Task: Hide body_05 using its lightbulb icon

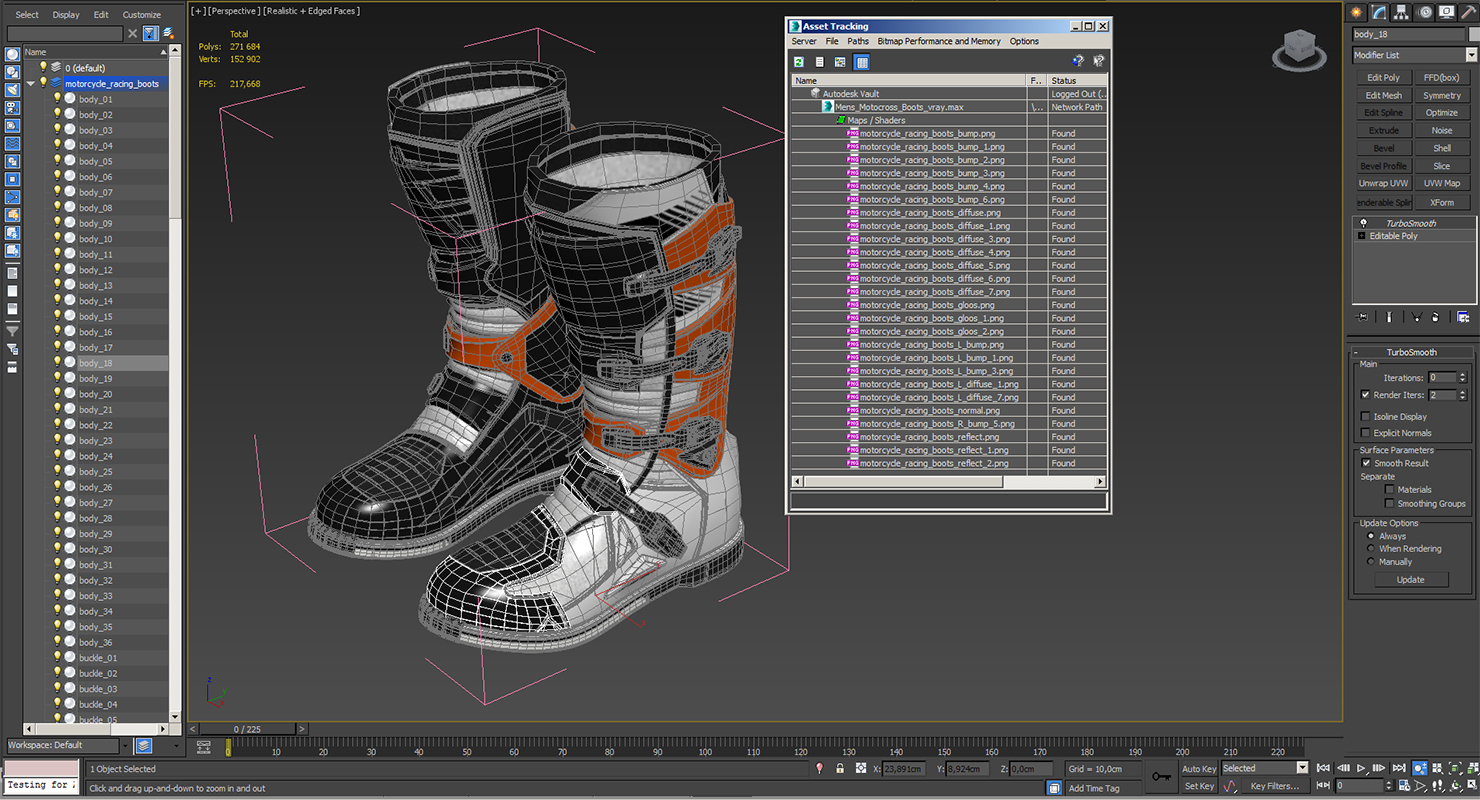Action: tap(57, 161)
